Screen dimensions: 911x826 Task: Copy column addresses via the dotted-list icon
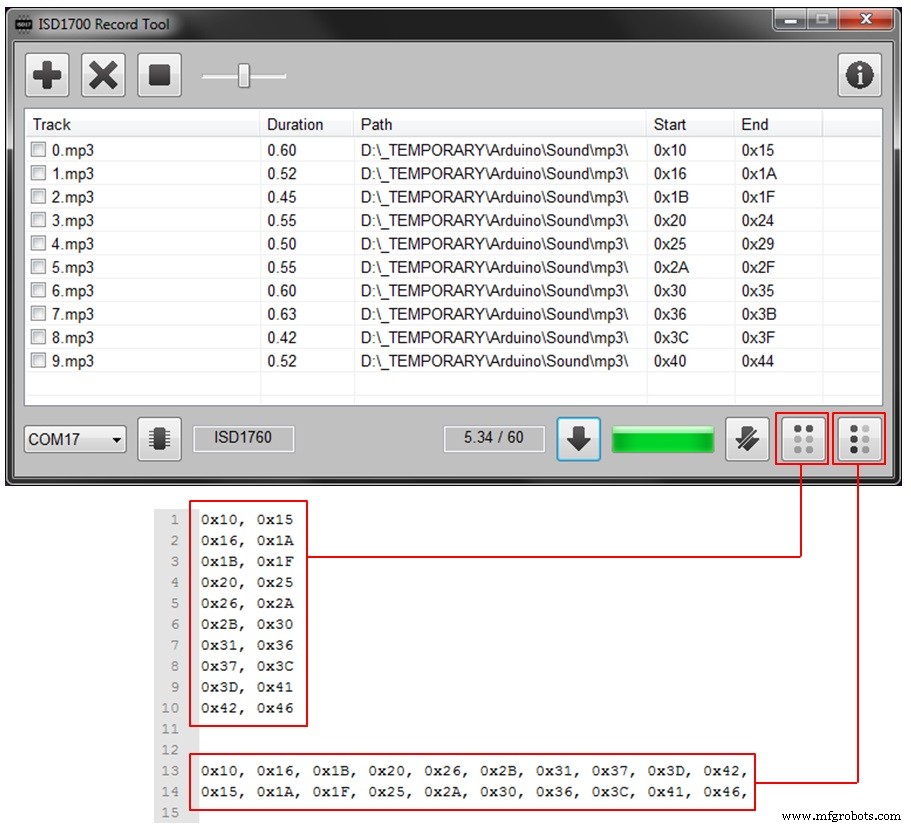tap(859, 439)
